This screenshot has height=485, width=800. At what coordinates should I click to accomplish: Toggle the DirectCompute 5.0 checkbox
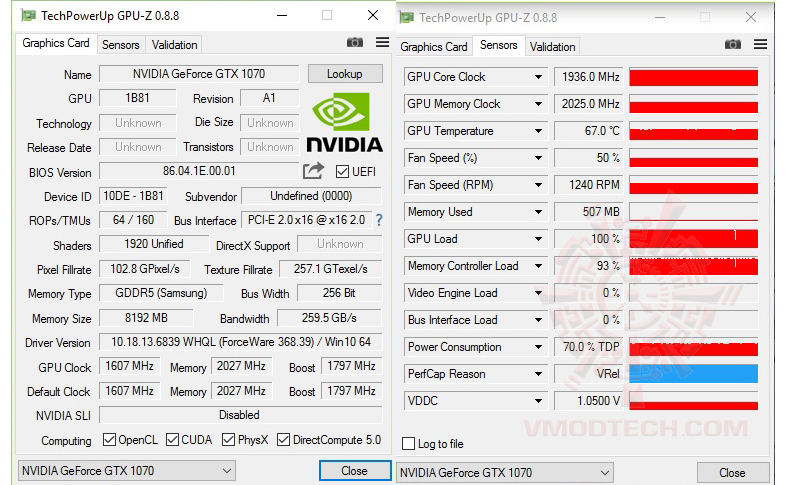tap(283, 440)
